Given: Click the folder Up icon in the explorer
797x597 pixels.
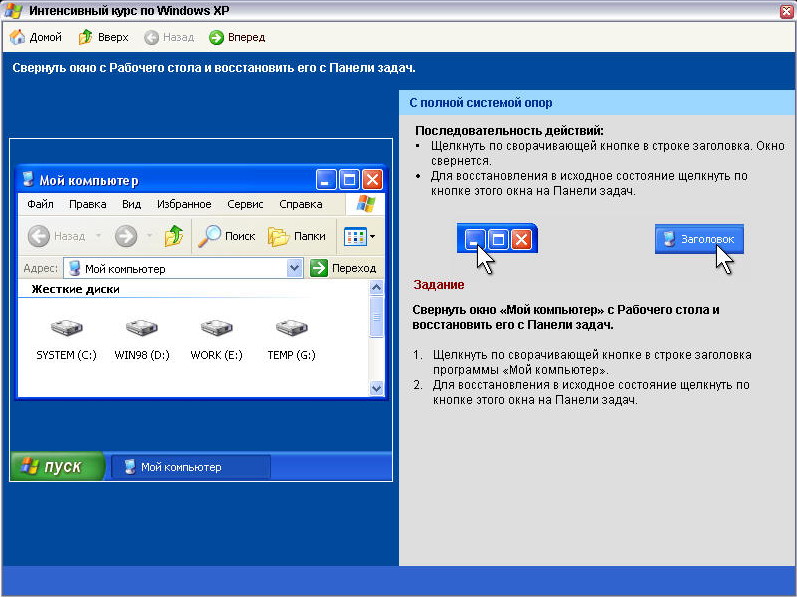Looking at the screenshot, I should (173, 236).
